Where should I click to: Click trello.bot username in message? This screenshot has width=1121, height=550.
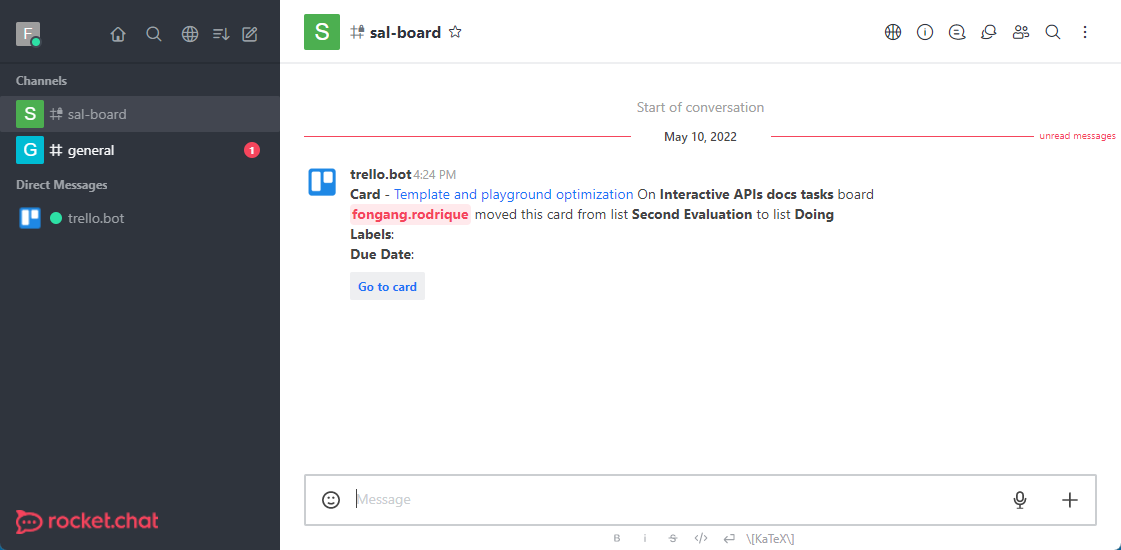point(381,175)
